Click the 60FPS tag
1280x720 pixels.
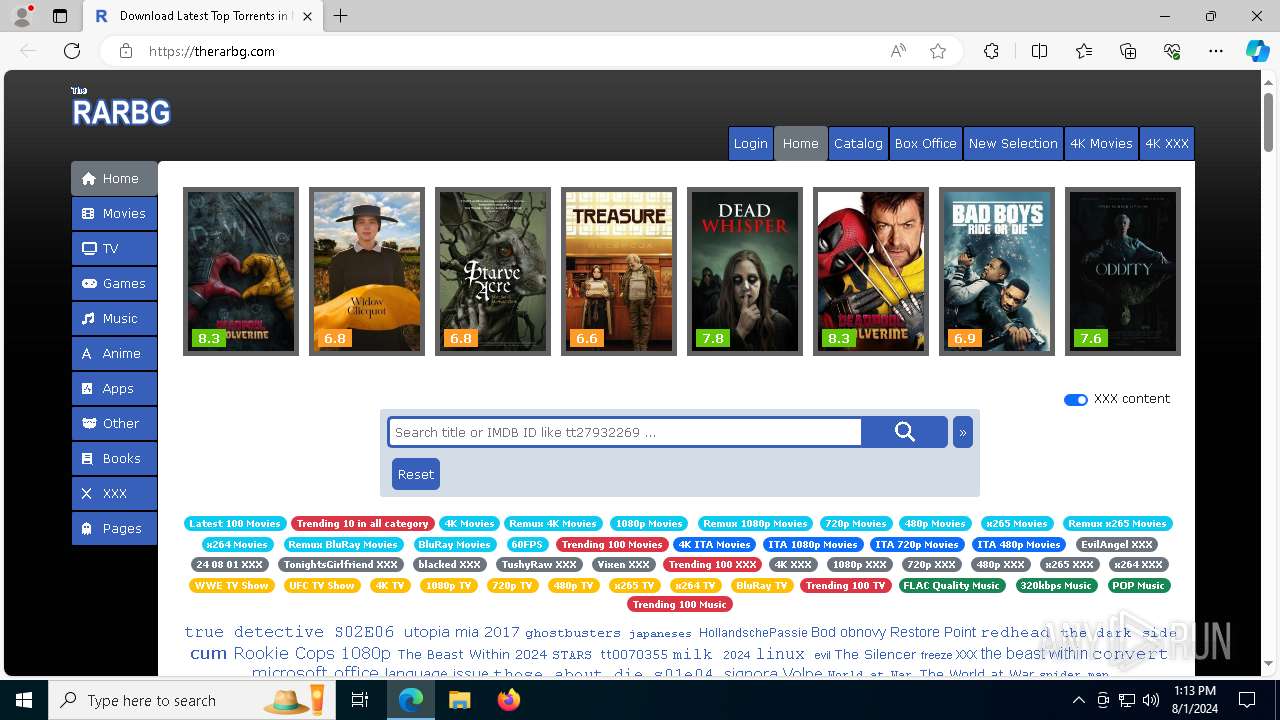pyautogui.click(x=527, y=544)
